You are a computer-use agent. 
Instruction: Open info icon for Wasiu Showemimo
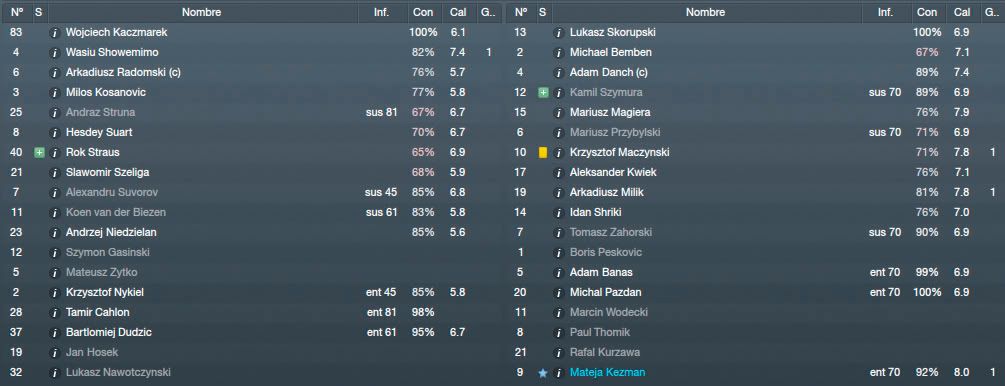(54, 52)
